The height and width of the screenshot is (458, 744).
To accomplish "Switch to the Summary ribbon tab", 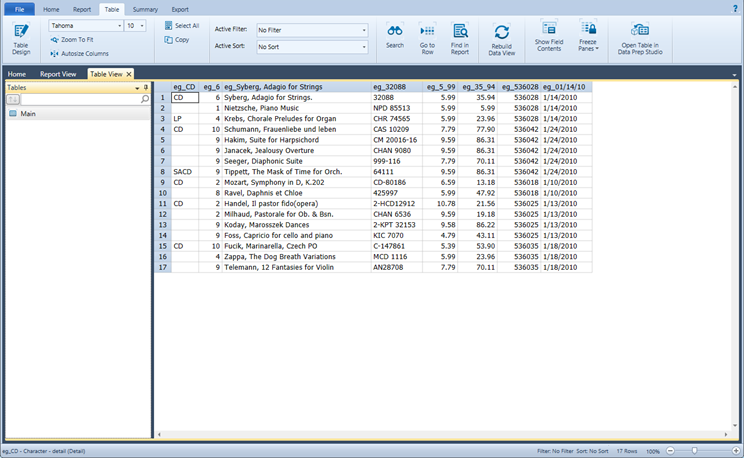I will (x=145, y=9).
